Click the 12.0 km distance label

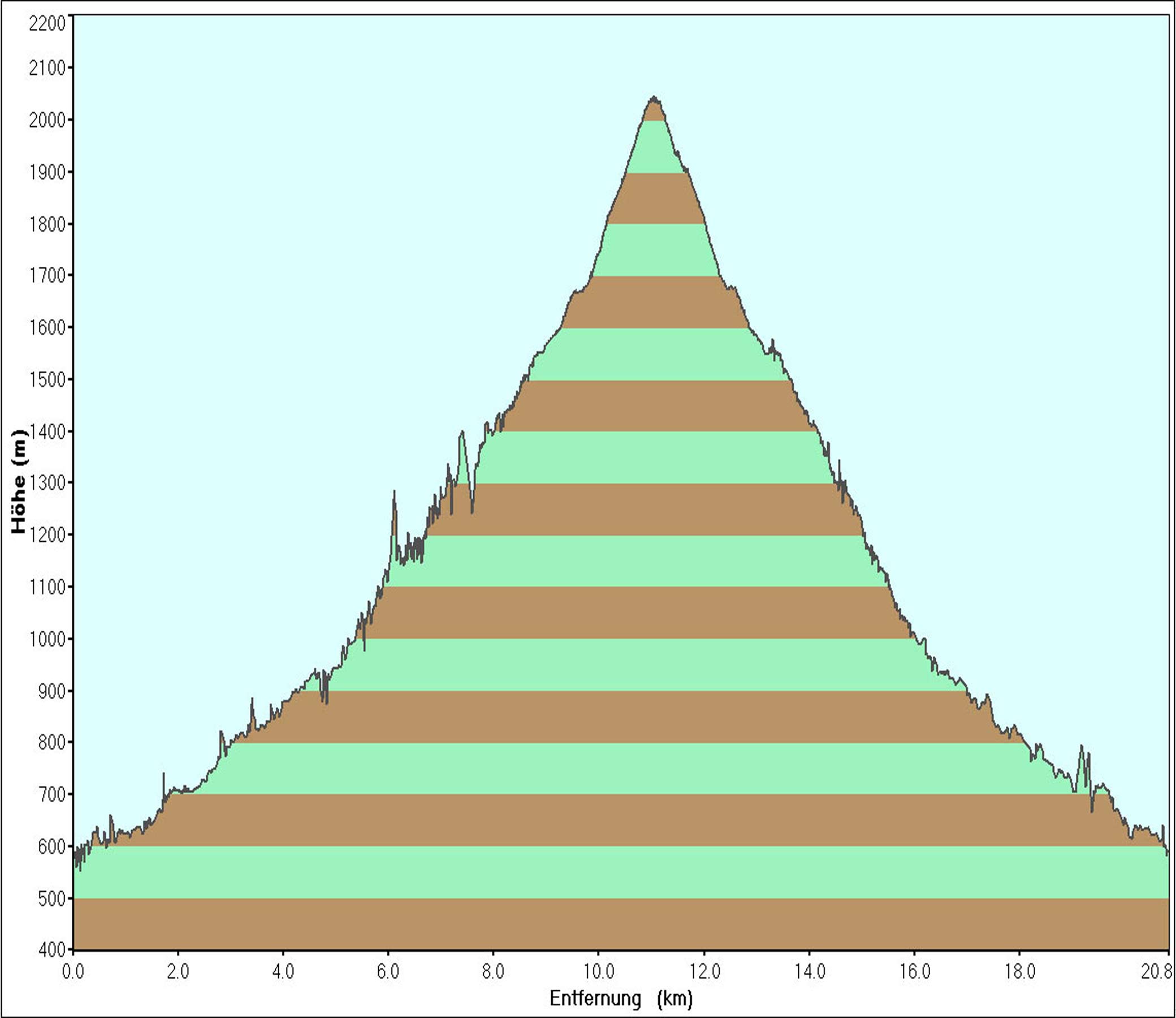pyautogui.click(x=704, y=972)
